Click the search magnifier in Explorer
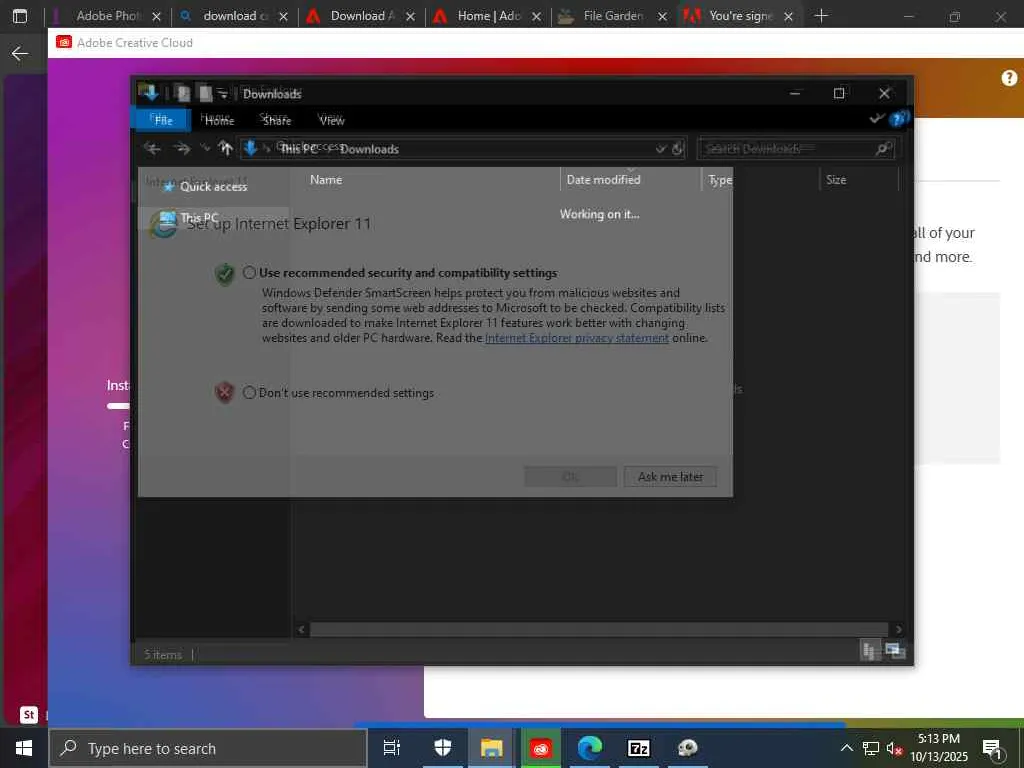Image resolution: width=1024 pixels, height=768 pixels. click(882, 149)
